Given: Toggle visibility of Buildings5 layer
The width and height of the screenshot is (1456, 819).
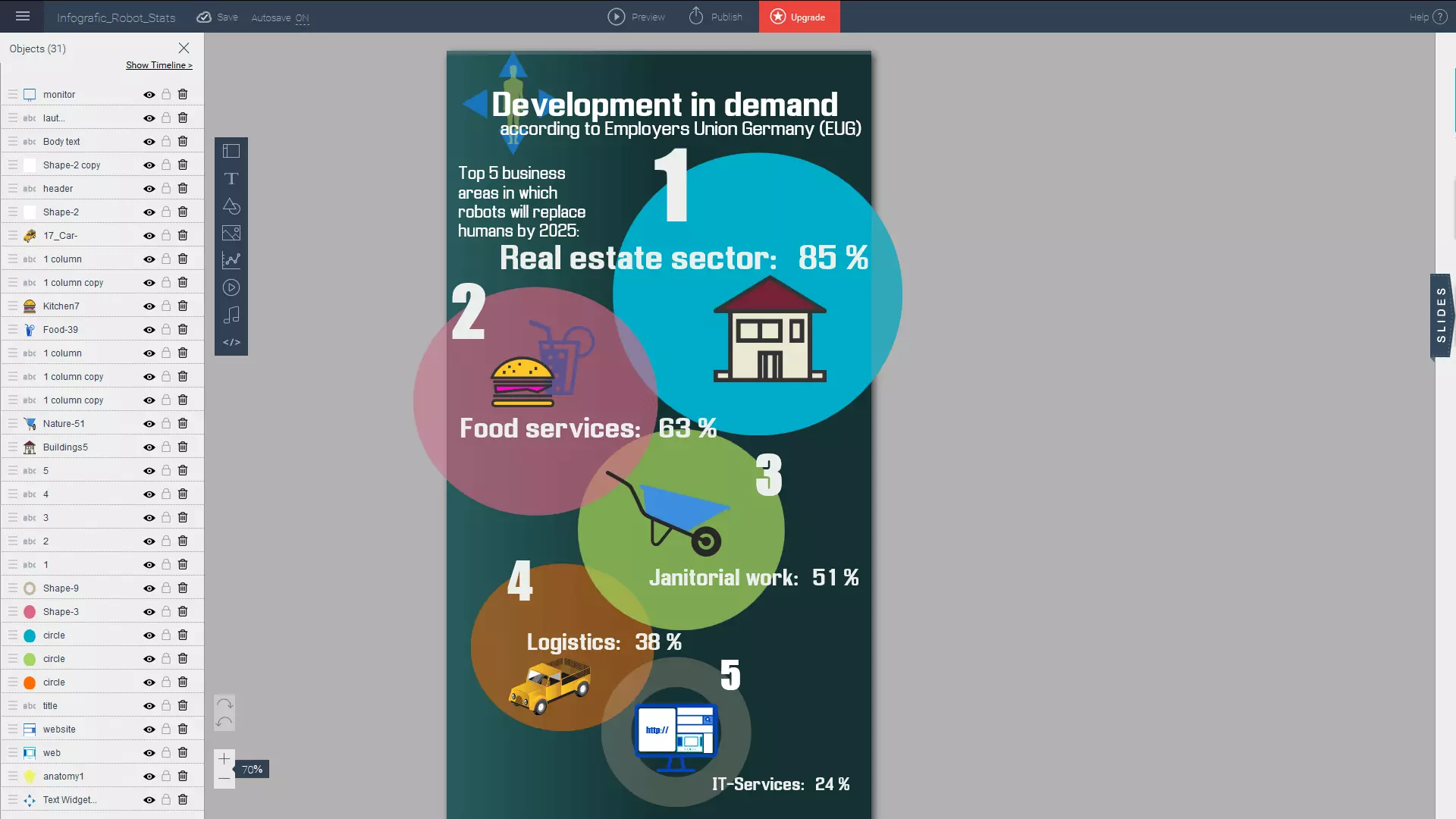Looking at the screenshot, I should 148,446.
